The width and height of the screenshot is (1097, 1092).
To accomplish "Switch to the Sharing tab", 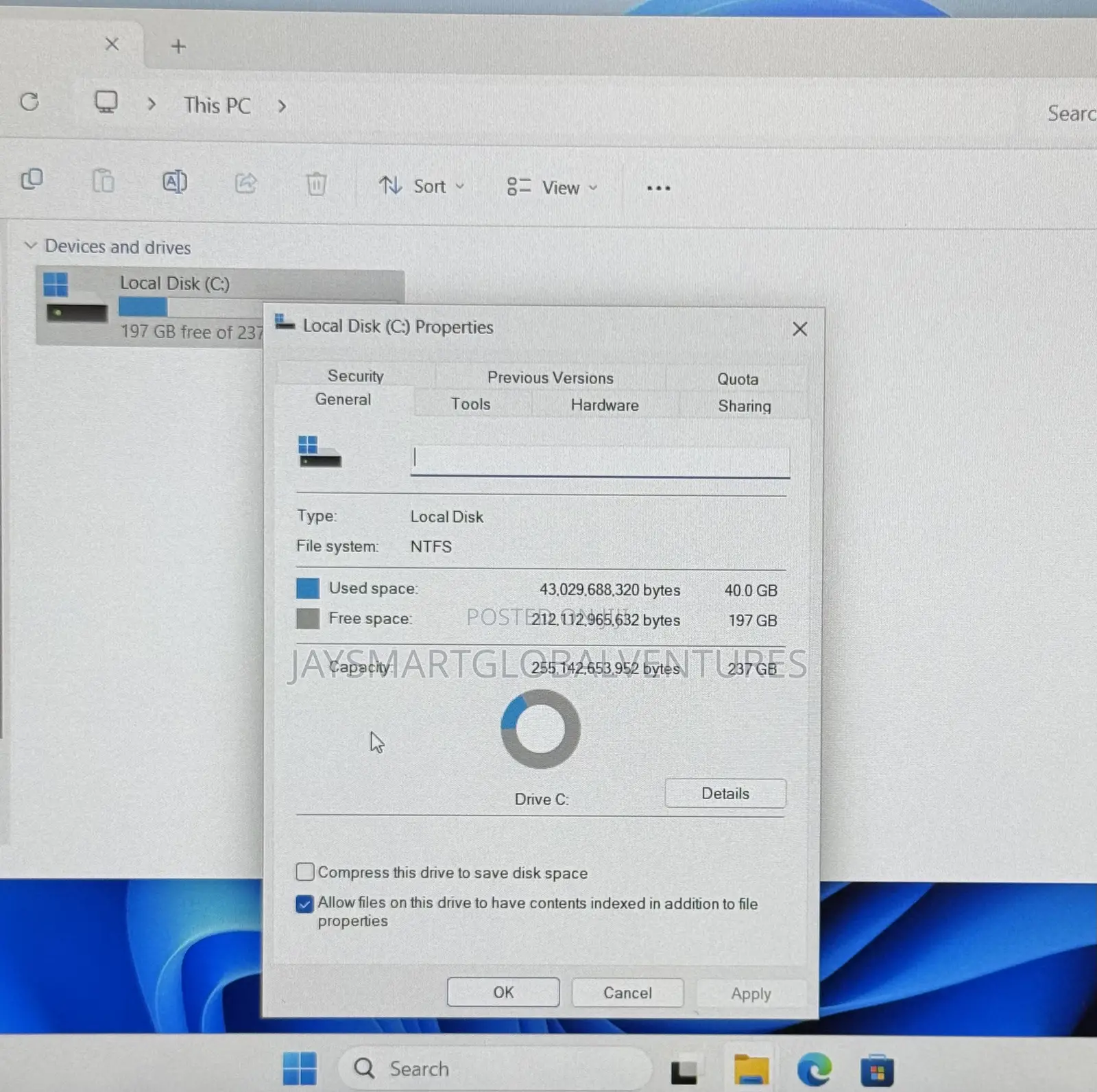I will coord(744,406).
